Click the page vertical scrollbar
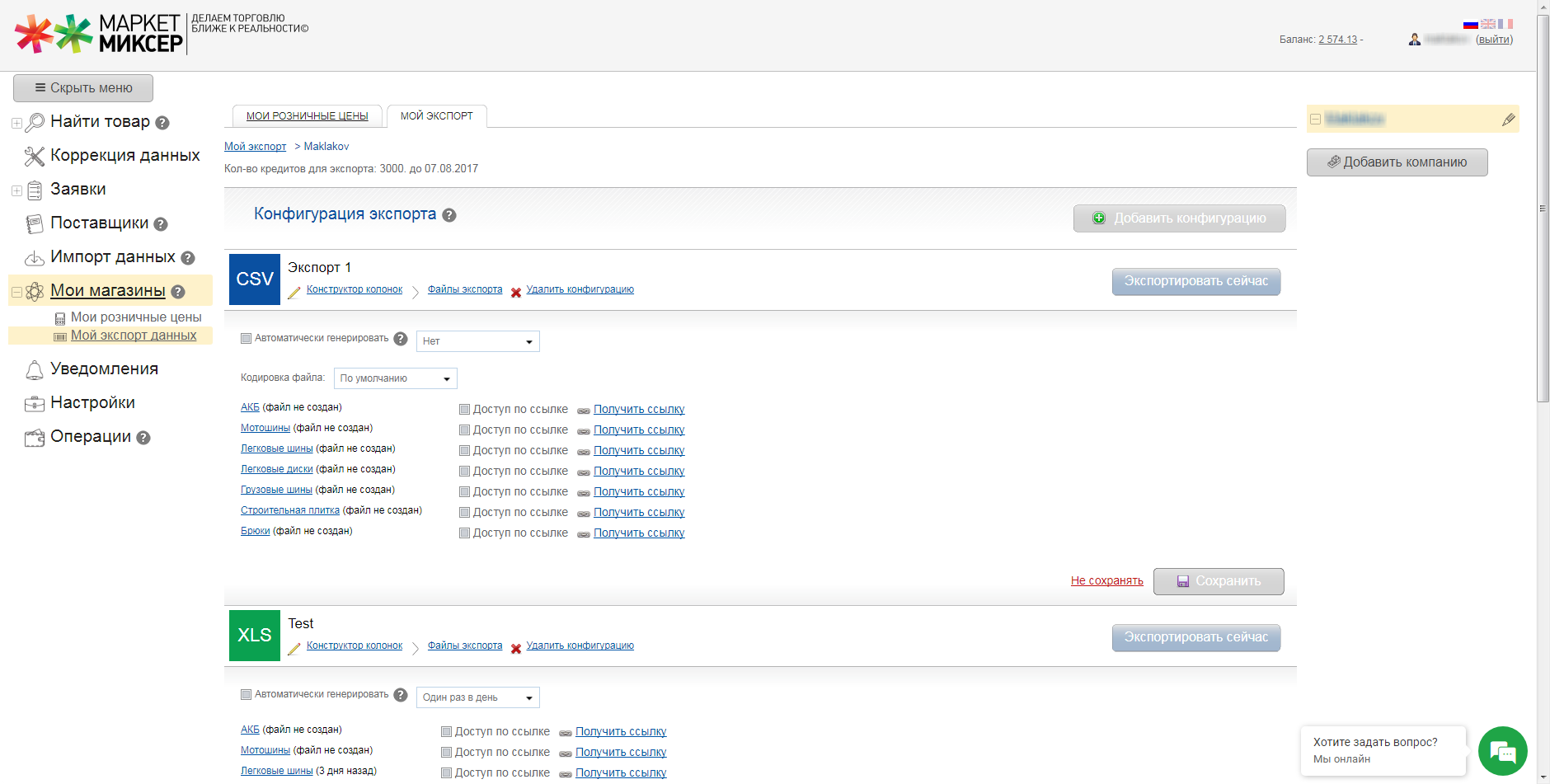The height and width of the screenshot is (784, 1550). pyautogui.click(x=1543, y=209)
